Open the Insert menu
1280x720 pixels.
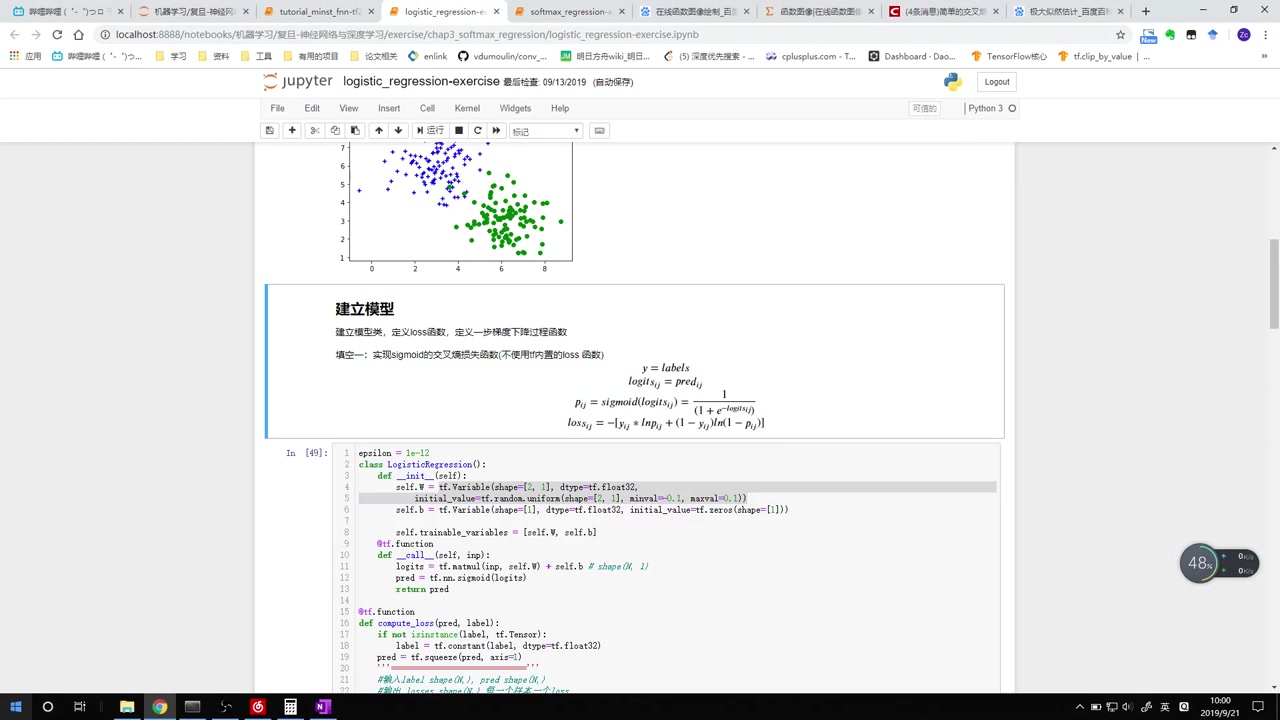point(389,108)
